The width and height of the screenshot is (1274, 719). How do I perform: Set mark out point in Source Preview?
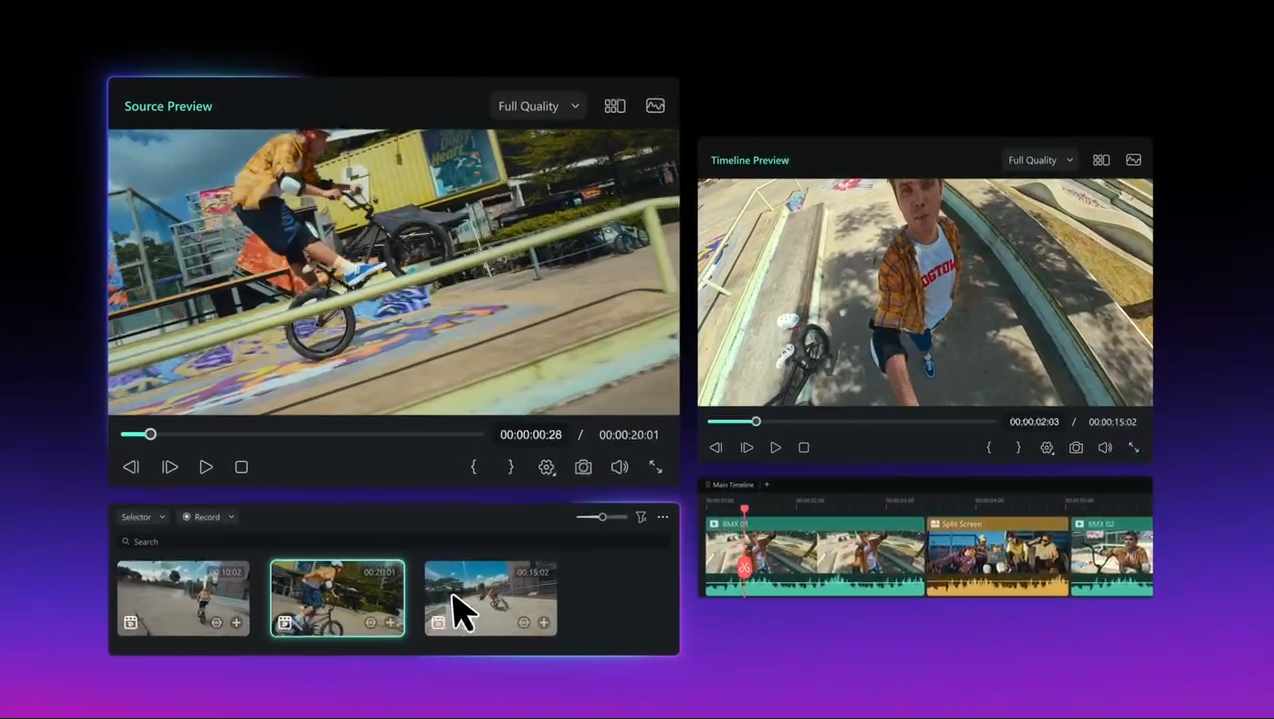(510, 467)
